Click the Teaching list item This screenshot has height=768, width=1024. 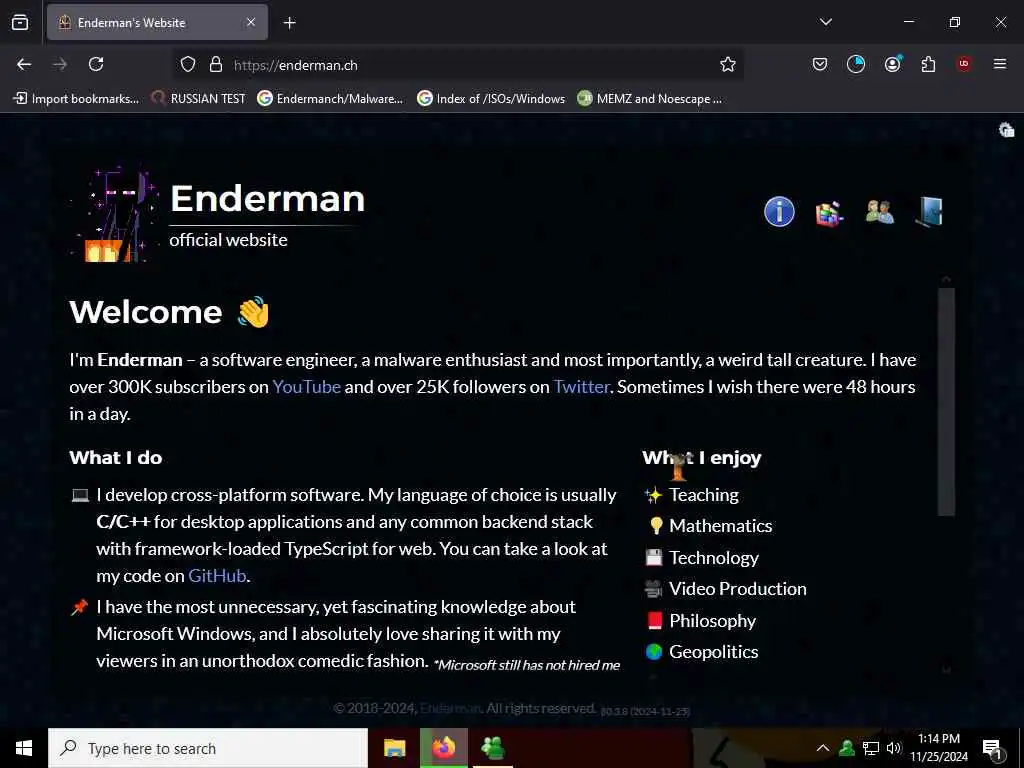click(704, 495)
